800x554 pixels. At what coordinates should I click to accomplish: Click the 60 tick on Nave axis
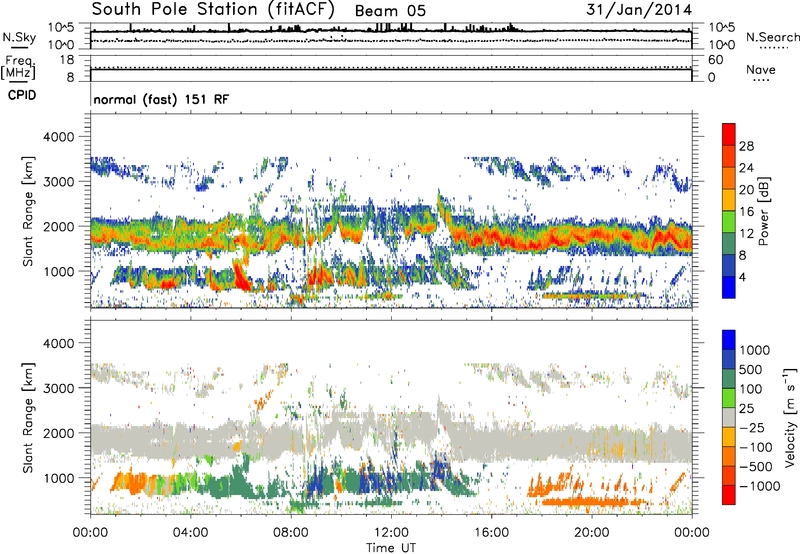click(716, 60)
